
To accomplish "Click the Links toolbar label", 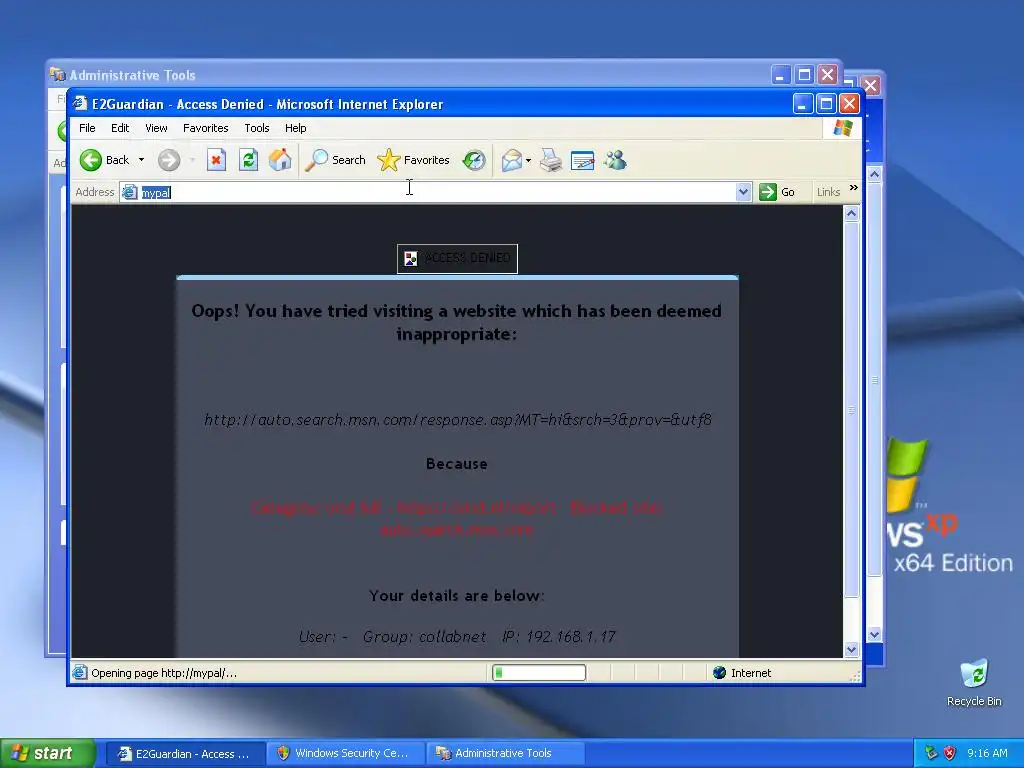I will tap(828, 192).
